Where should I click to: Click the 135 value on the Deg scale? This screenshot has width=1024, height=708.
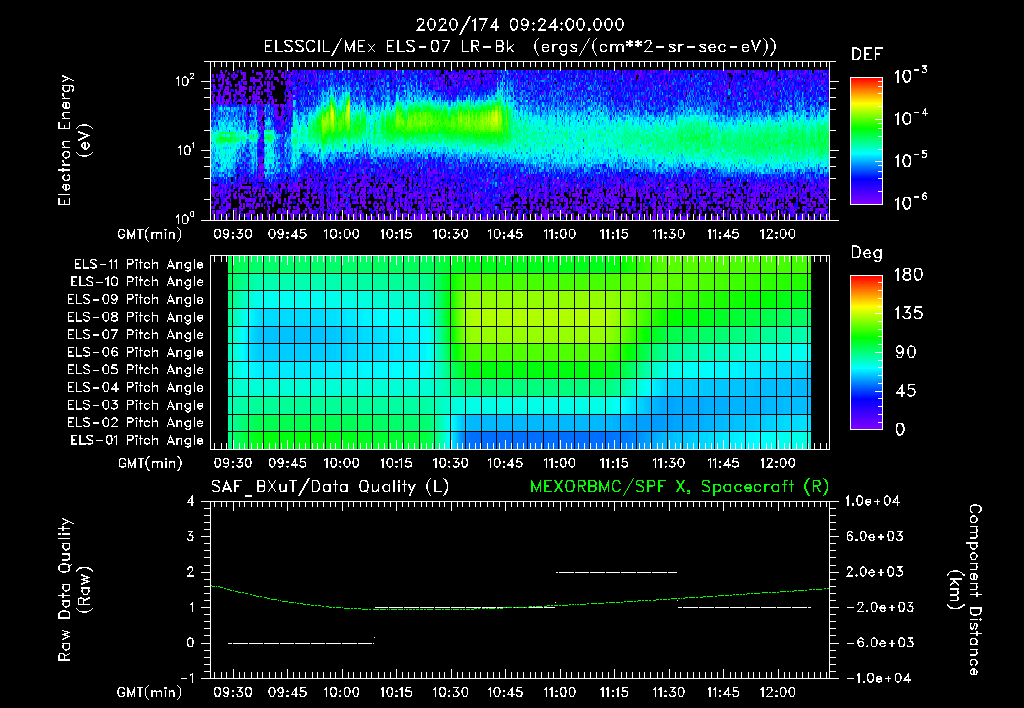click(908, 314)
